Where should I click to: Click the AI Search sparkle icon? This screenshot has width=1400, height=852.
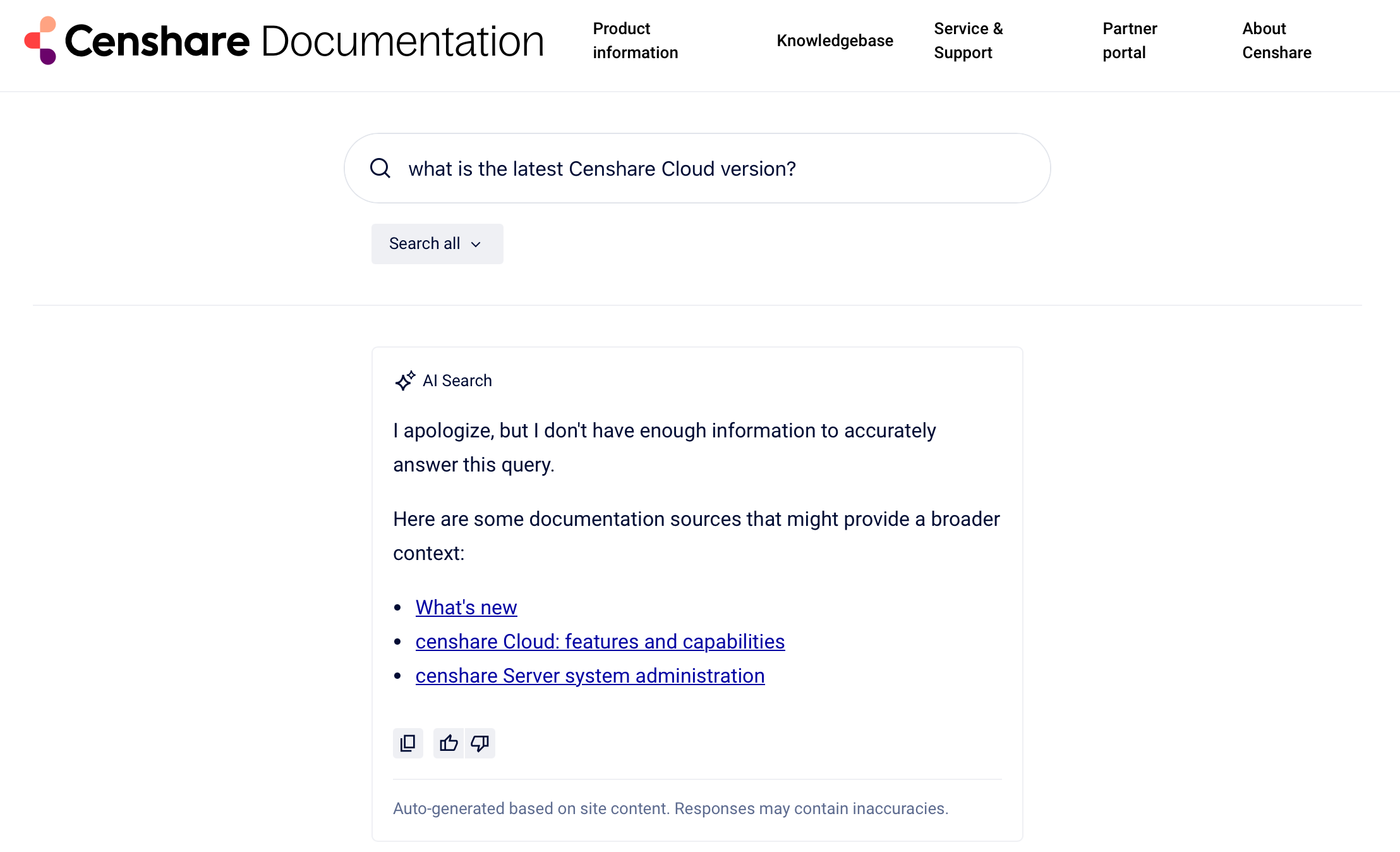(405, 380)
